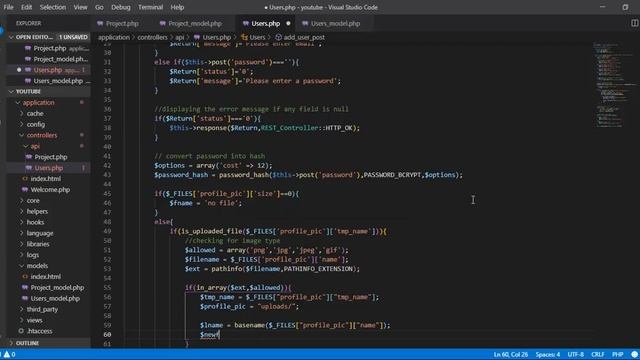The image size is (640, 360).
Task: Open the View menu
Action: click(80, 7)
